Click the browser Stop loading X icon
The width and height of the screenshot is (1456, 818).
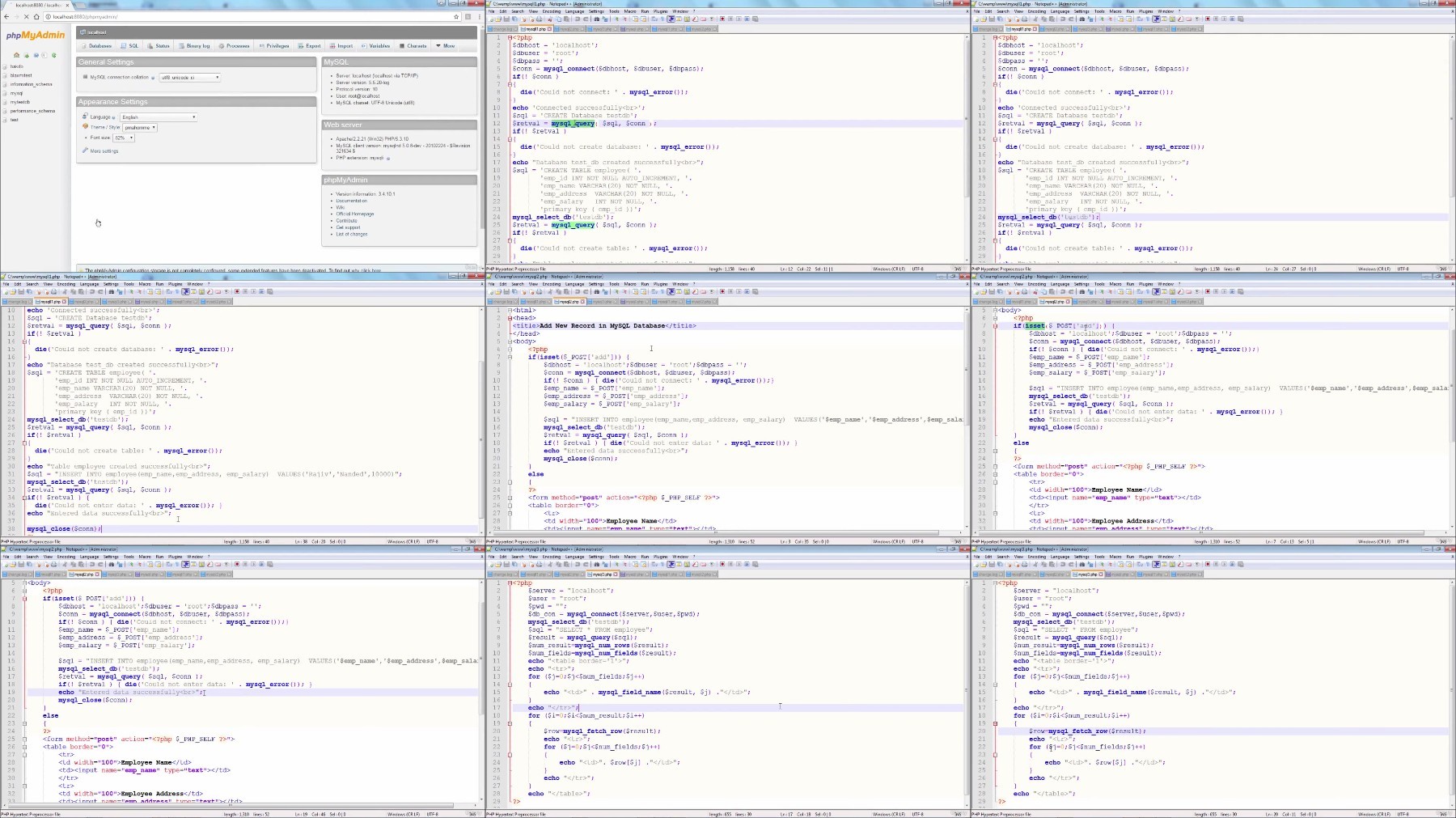[x=26, y=16]
